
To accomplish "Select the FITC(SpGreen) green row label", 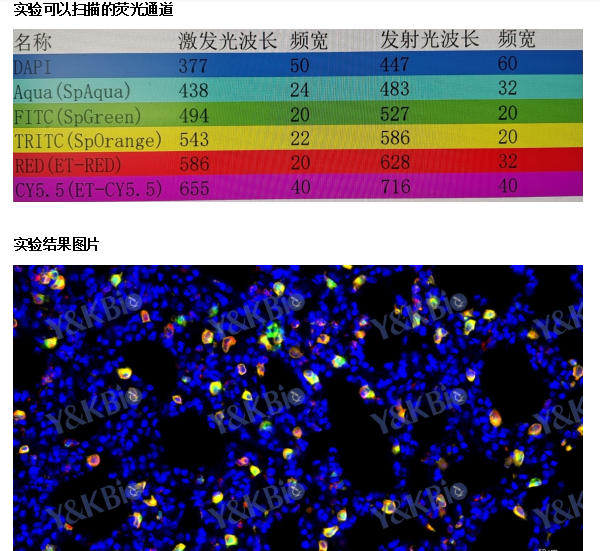I will [74, 116].
